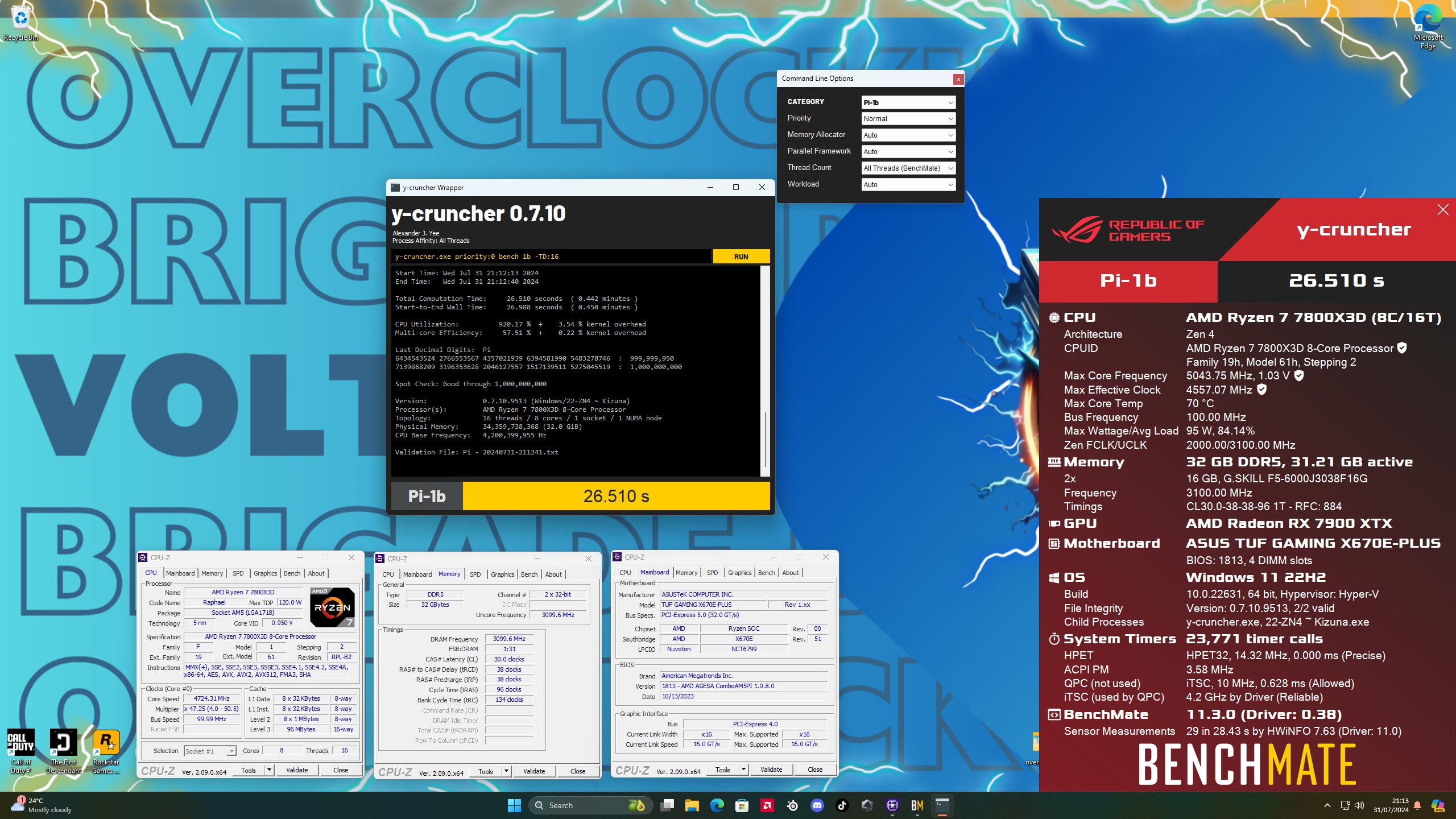Click Validate in CPU-Z Mainboard window
The image size is (1456, 819).
[x=771, y=770]
